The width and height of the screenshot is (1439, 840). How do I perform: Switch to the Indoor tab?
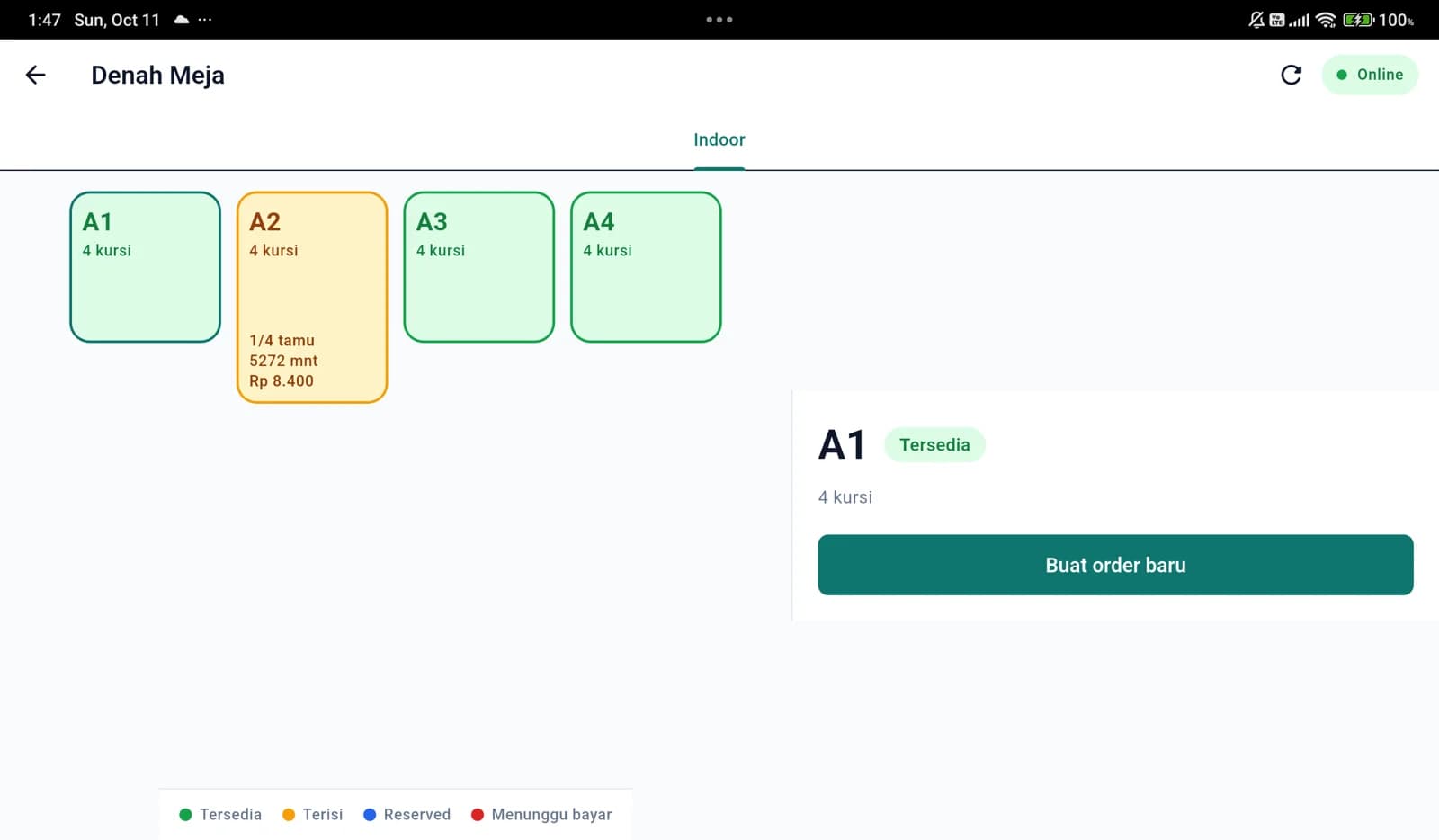tap(719, 139)
